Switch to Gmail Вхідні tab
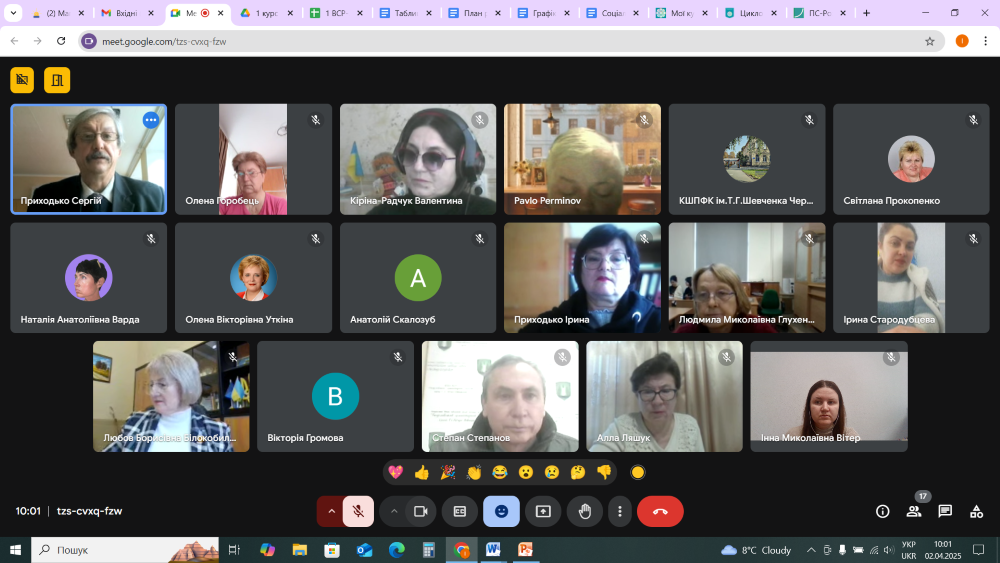Image resolution: width=1000 pixels, height=563 pixels. 126,13
